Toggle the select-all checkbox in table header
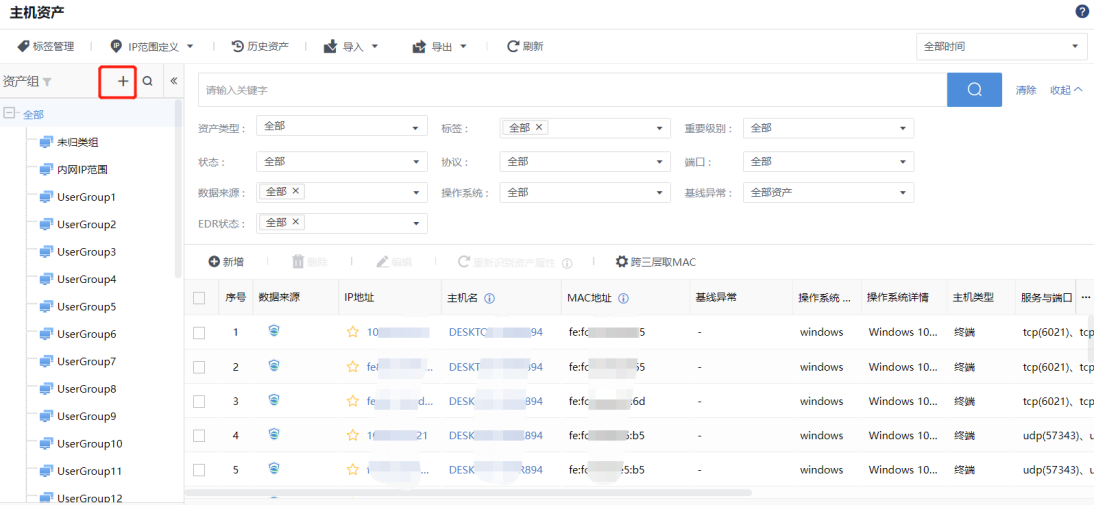 pos(199,298)
